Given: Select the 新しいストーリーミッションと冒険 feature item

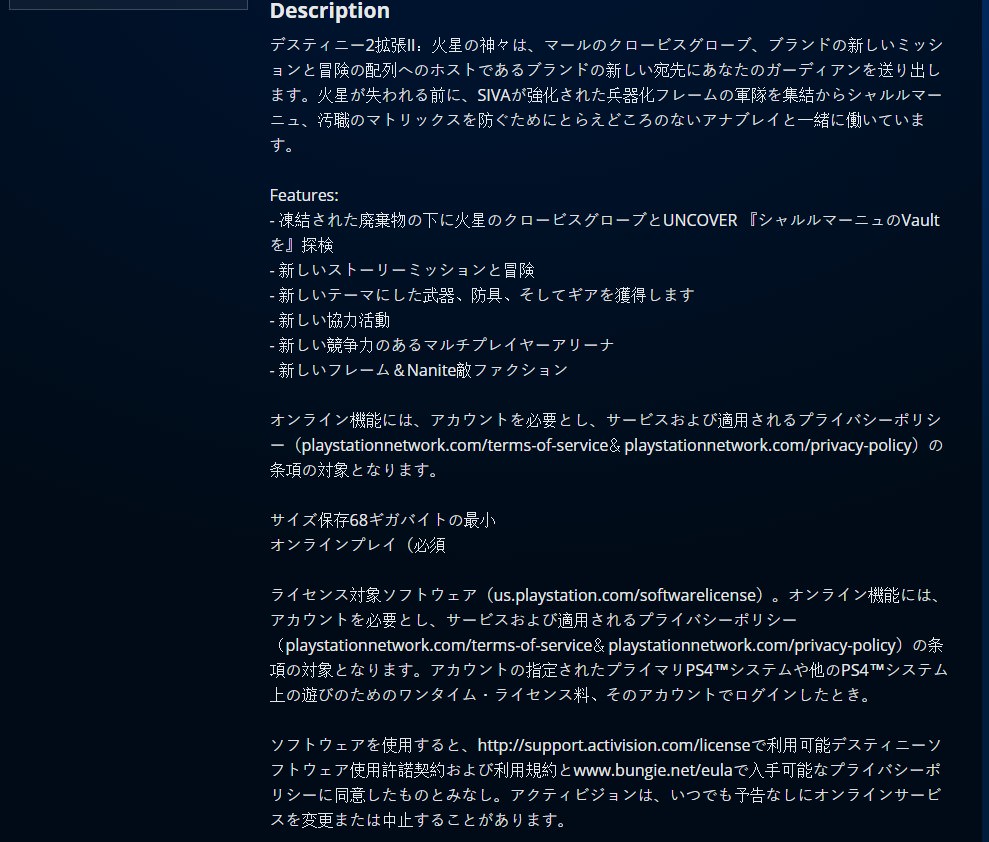Looking at the screenshot, I should pyautogui.click(x=402, y=270).
